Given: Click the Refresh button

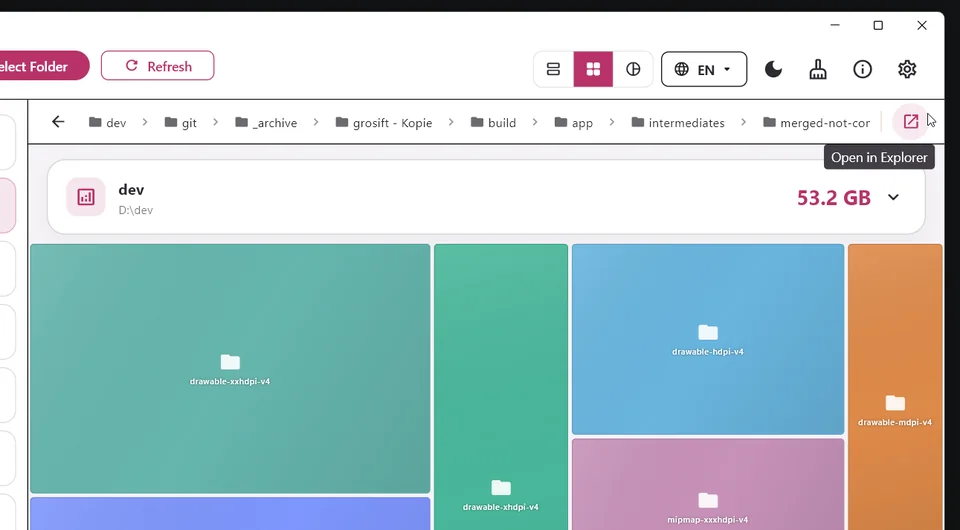Looking at the screenshot, I should pyautogui.click(x=157, y=65).
